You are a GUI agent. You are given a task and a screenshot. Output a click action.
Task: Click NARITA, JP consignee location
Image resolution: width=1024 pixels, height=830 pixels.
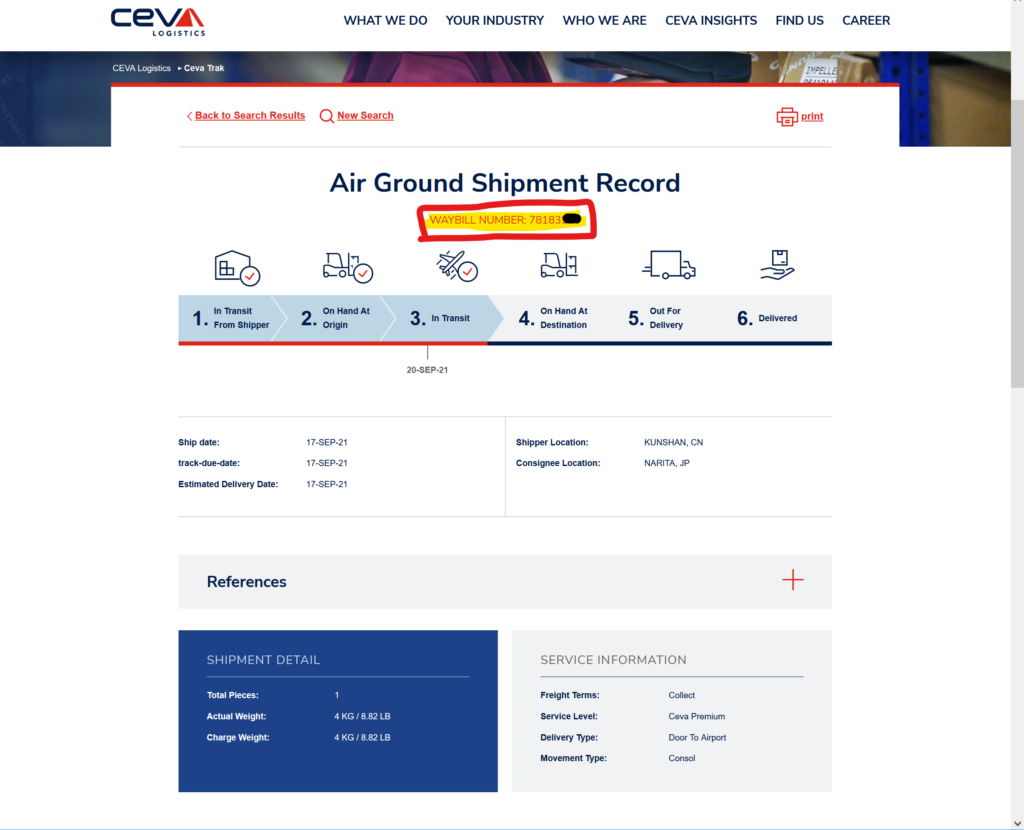[x=667, y=463]
